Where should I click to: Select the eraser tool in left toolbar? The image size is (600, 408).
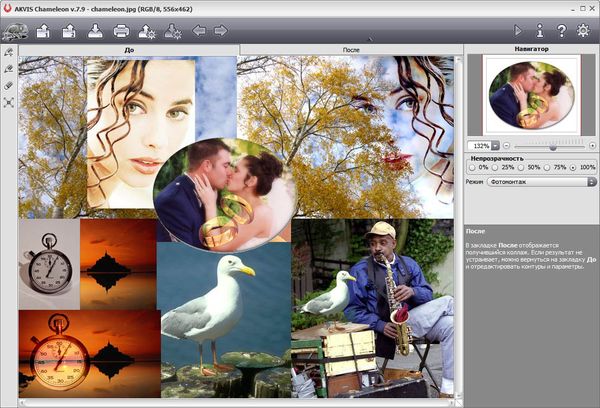point(9,86)
